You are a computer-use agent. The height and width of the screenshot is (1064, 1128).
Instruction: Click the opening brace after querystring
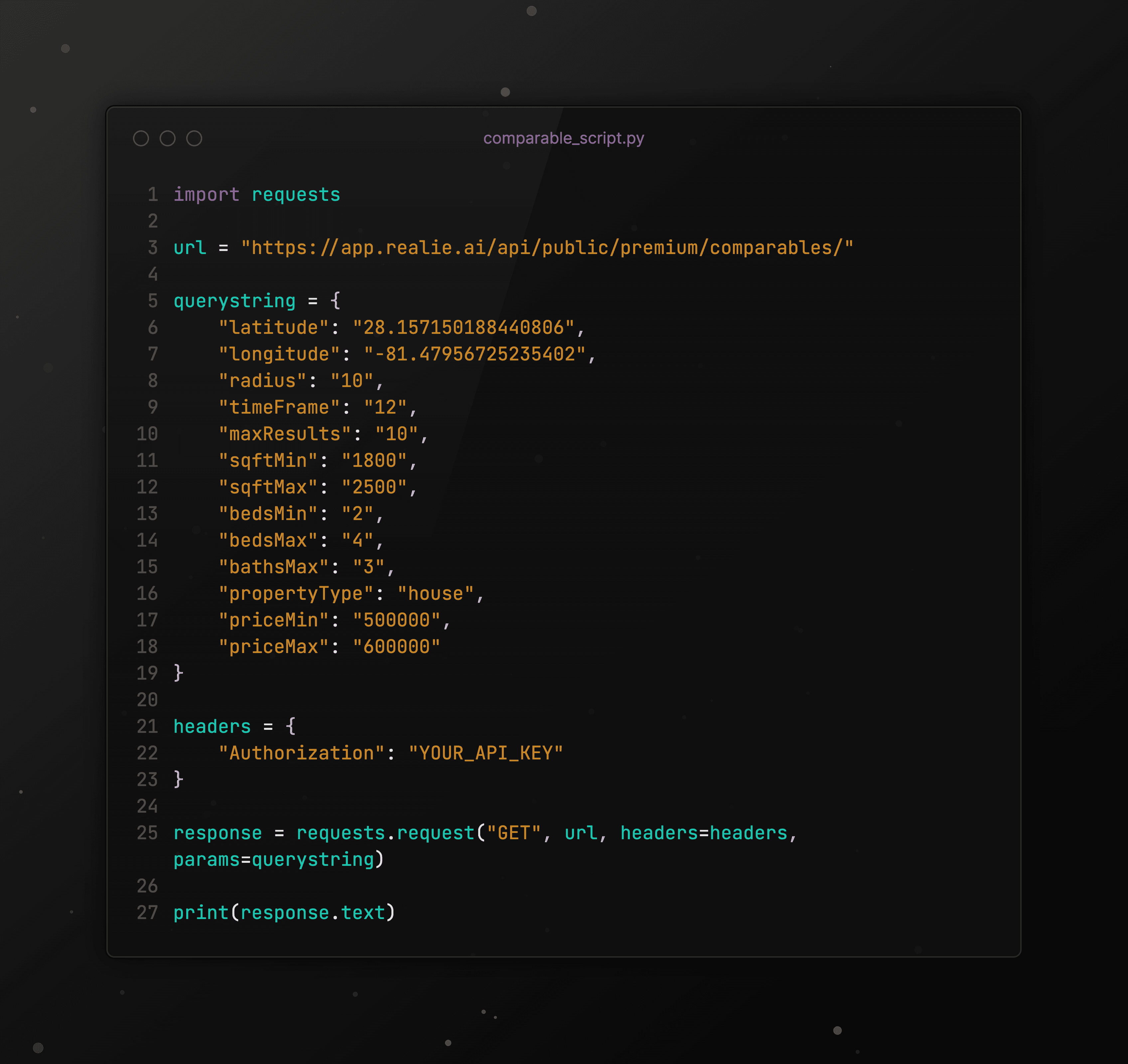[335, 301]
